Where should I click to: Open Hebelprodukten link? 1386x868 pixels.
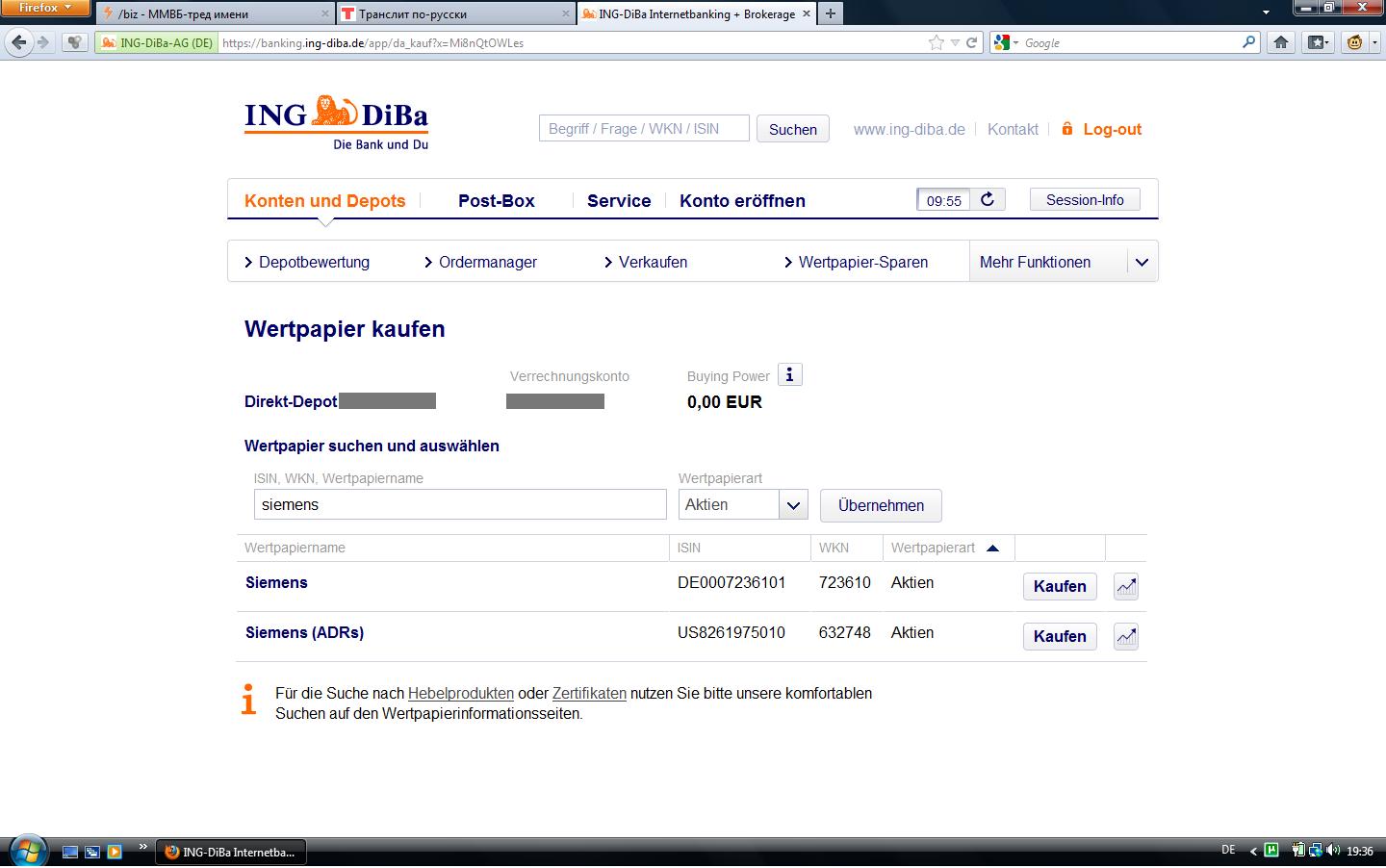pos(461,693)
